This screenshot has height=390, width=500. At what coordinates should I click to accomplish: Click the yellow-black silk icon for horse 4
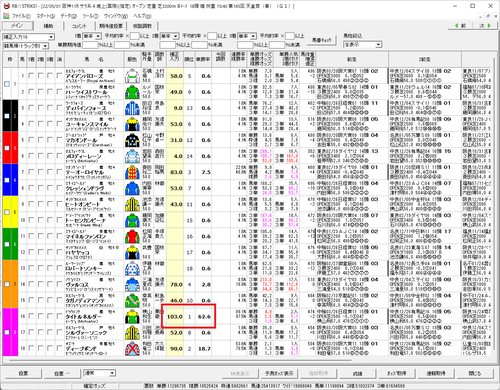click(132, 124)
